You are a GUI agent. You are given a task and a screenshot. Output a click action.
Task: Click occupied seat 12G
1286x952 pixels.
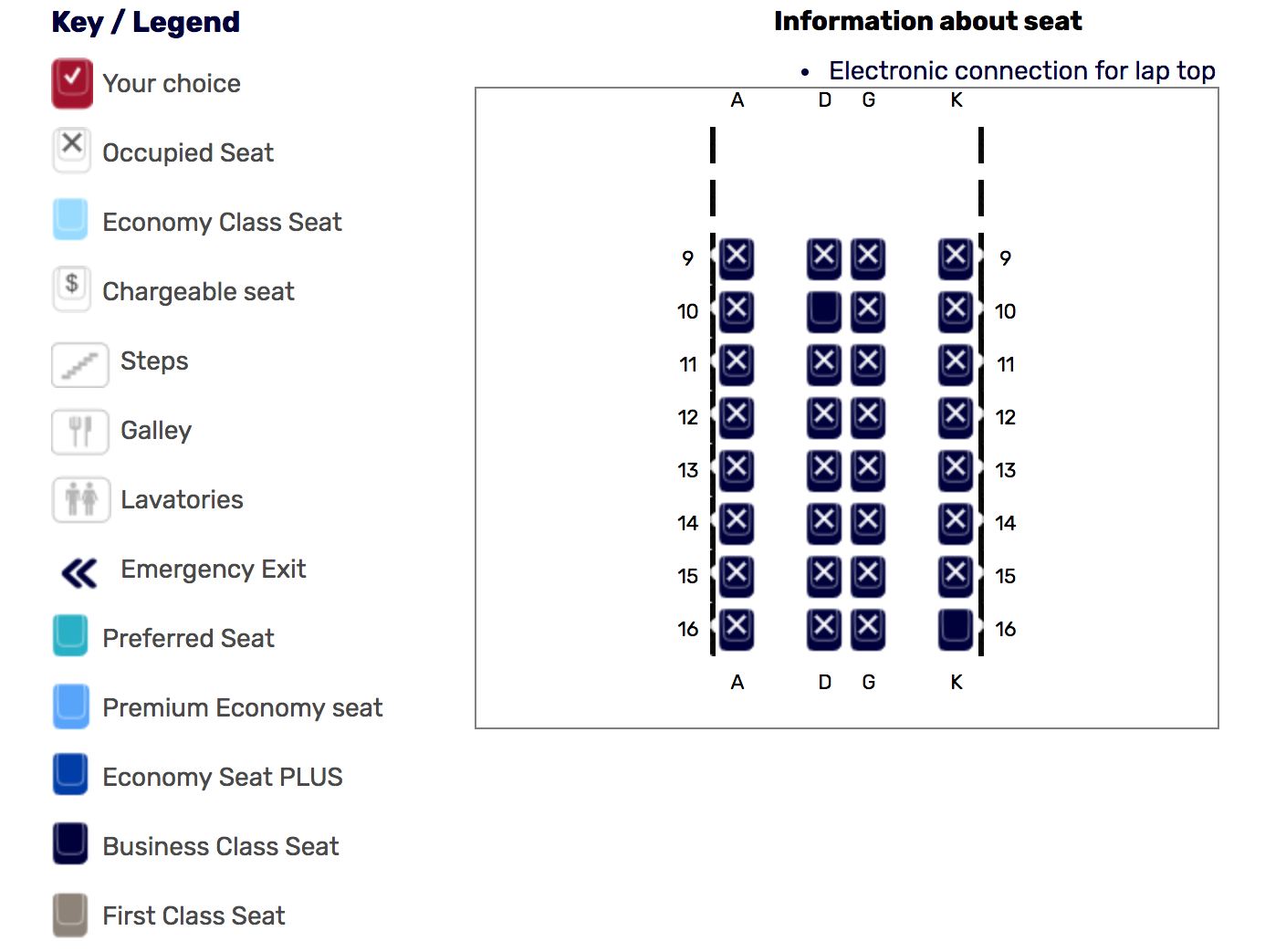click(x=868, y=417)
